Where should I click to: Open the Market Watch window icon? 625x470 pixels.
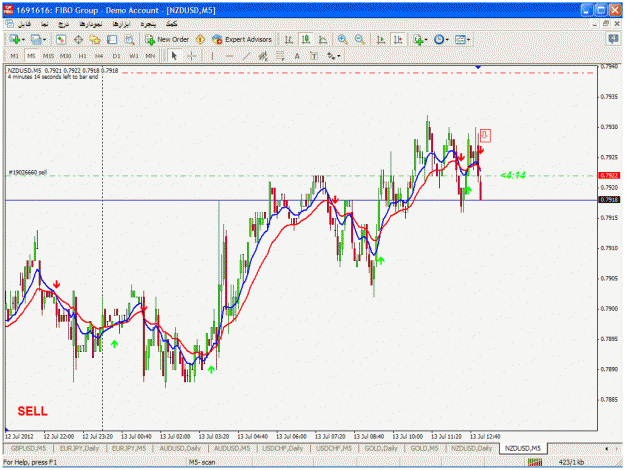[x=61, y=39]
